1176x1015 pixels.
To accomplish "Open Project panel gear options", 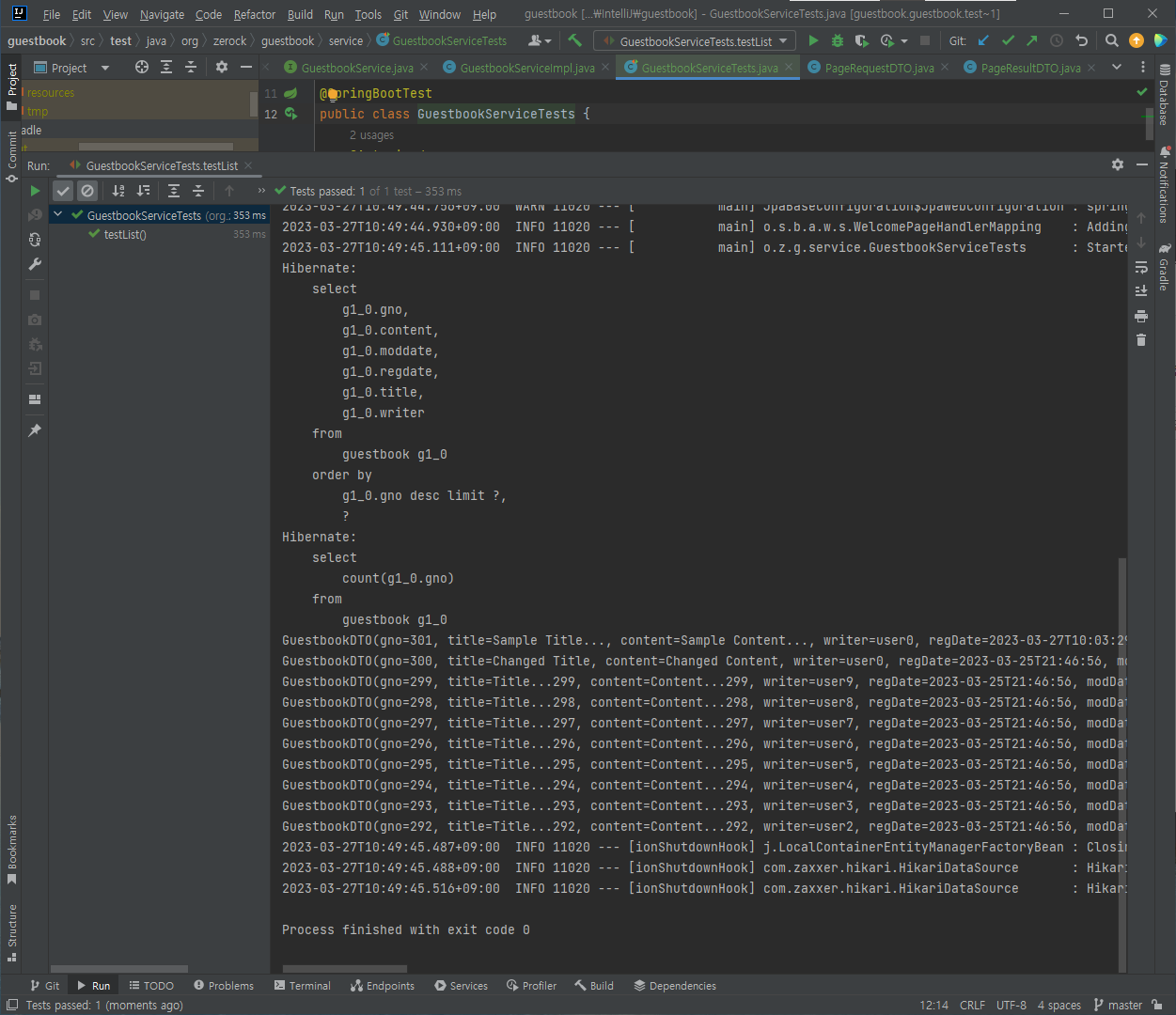I will [222, 67].
